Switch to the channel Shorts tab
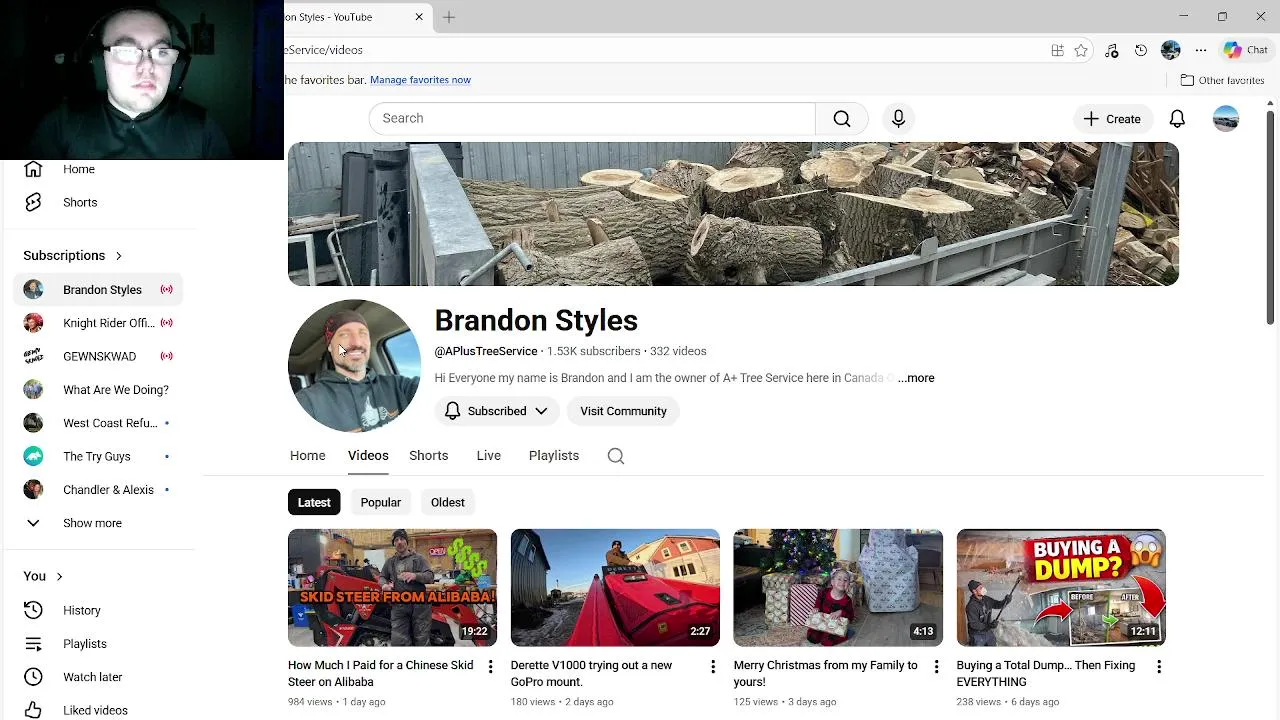The image size is (1280, 720). tap(428, 456)
